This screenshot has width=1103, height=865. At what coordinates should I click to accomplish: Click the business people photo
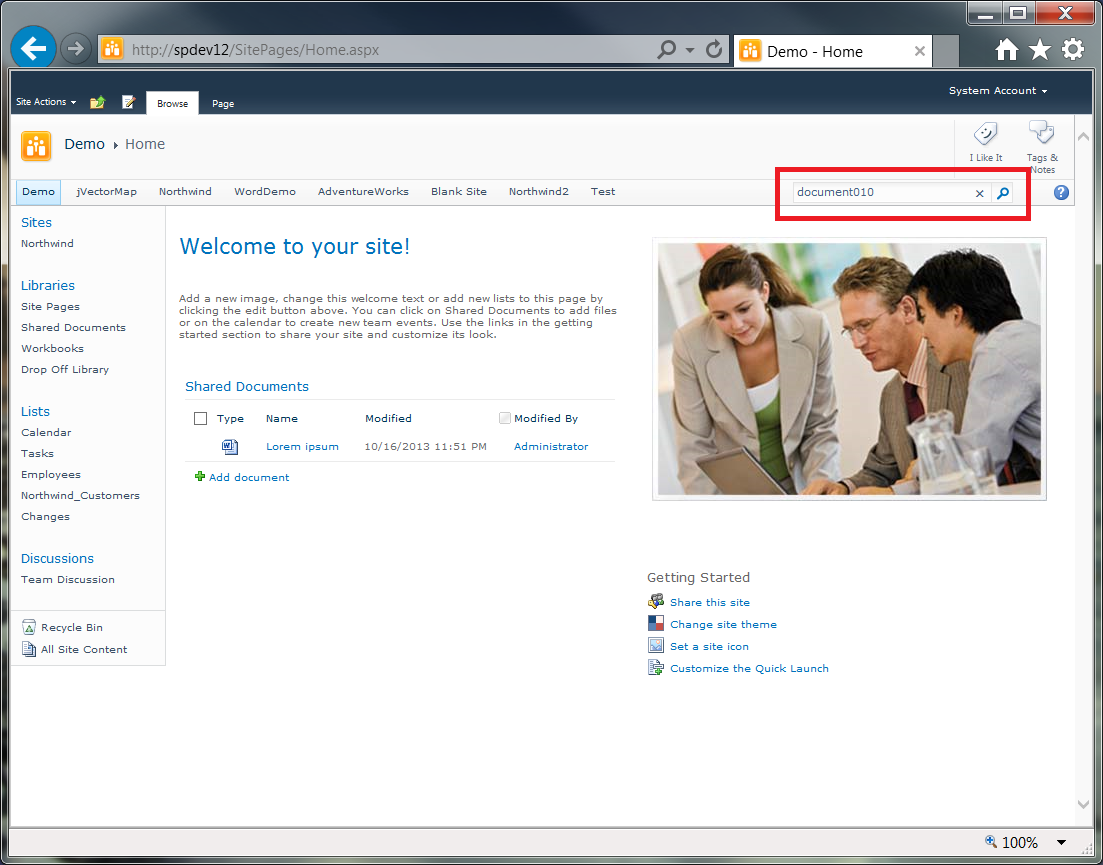click(849, 369)
